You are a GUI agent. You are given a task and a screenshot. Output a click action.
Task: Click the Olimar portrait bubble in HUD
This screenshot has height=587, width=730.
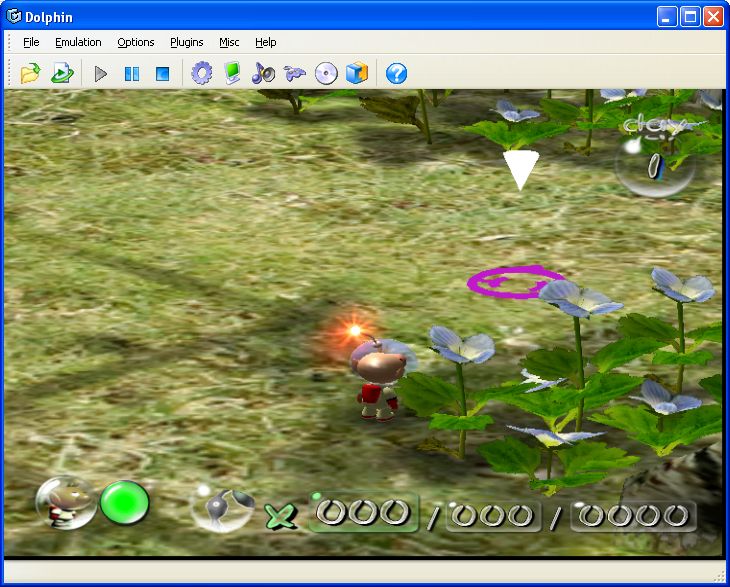click(x=66, y=503)
